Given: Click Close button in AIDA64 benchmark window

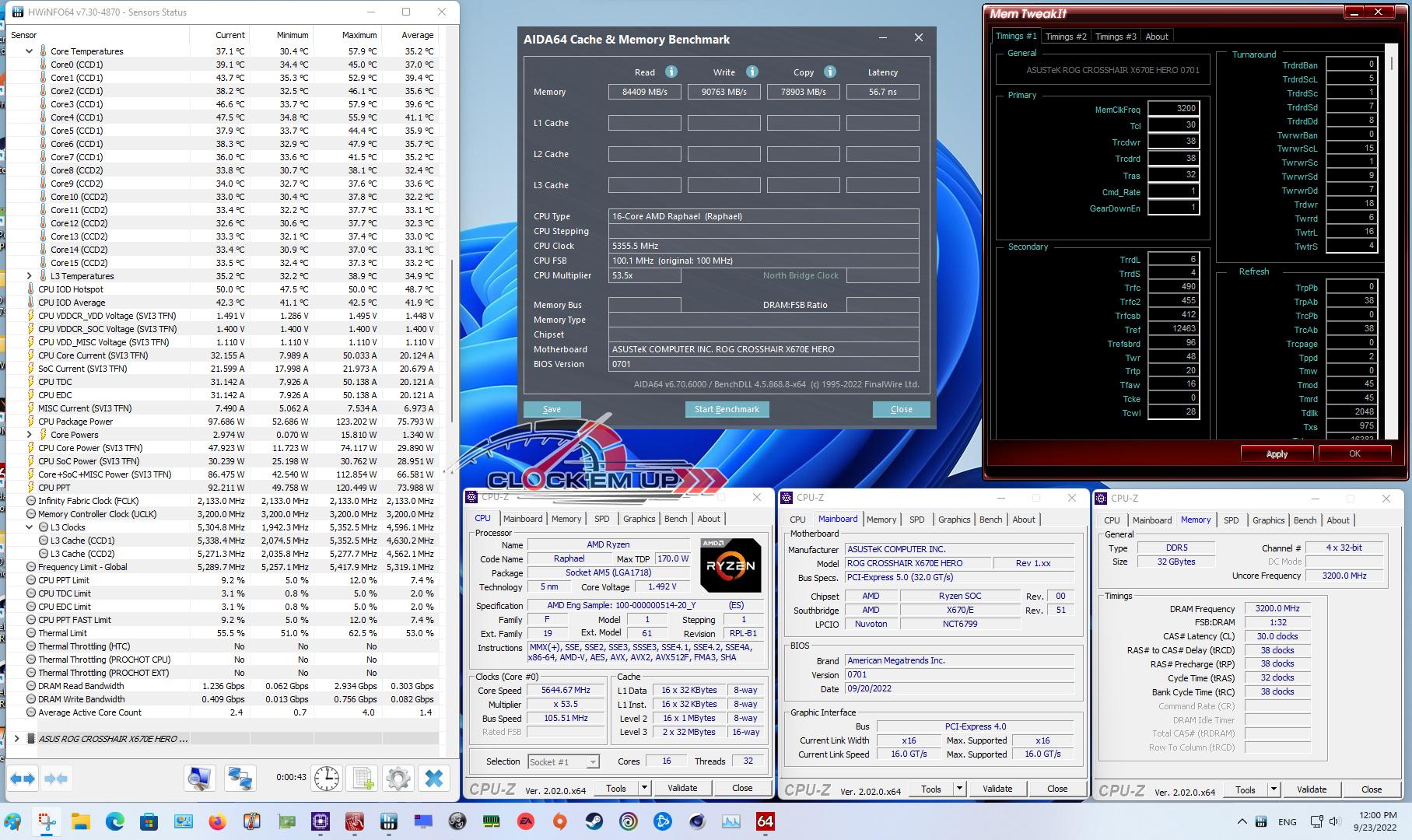Looking at the screenshot, I should pos(901,409).
